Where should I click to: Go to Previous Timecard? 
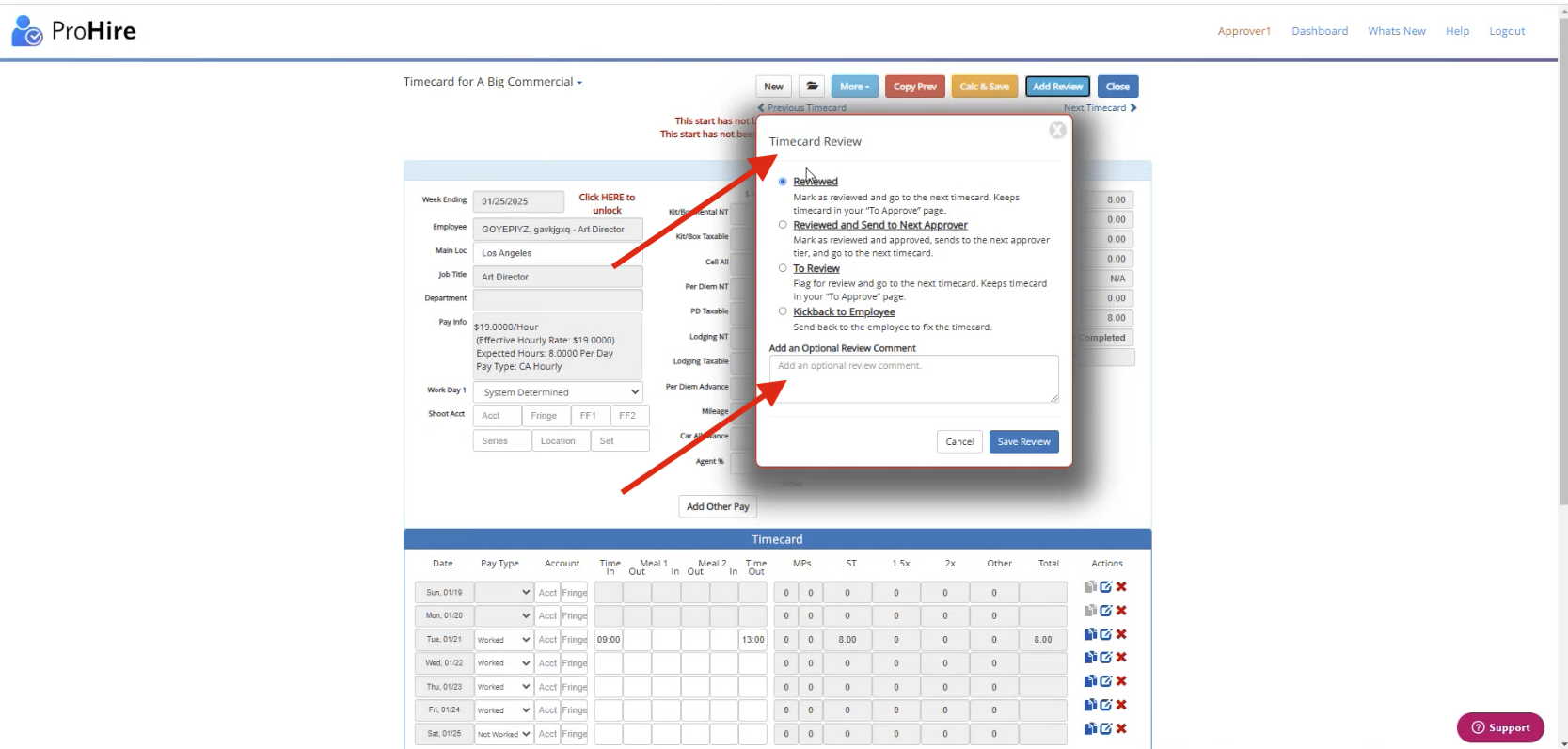coord(802,108)
